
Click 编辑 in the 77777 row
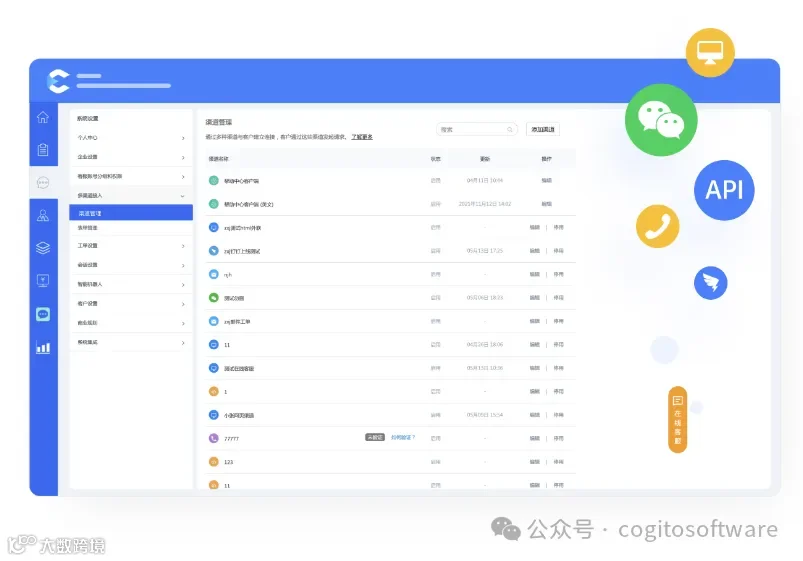coord(535,439)
